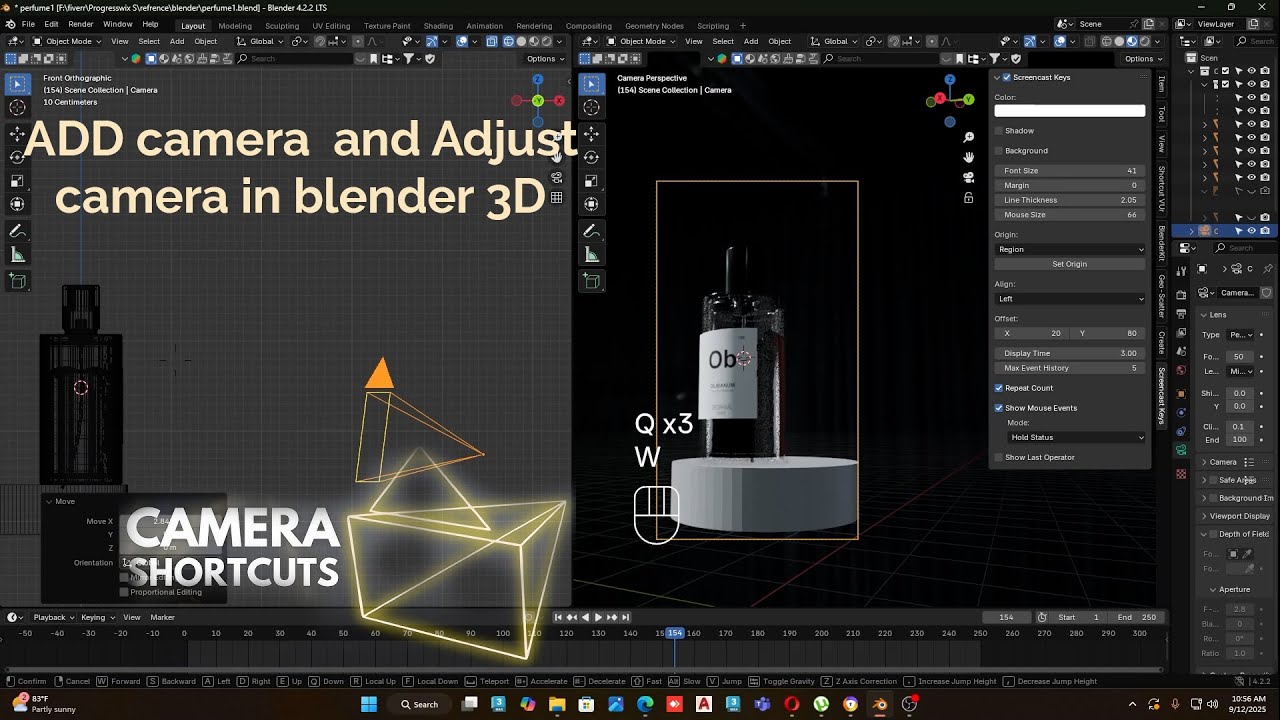Image resolution: width=1280 pixels, height=720 pixels.
Task: Select the Cursor tool in Front Orthographic viewport
Action: (x=17, y=107)
